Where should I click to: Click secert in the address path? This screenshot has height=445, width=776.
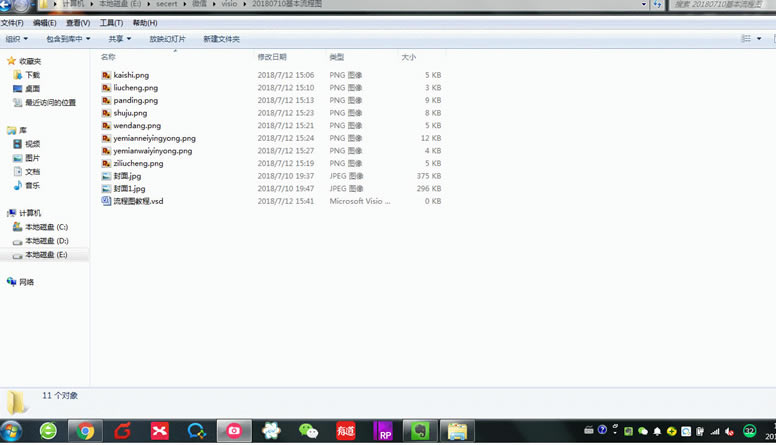(167, 4)
